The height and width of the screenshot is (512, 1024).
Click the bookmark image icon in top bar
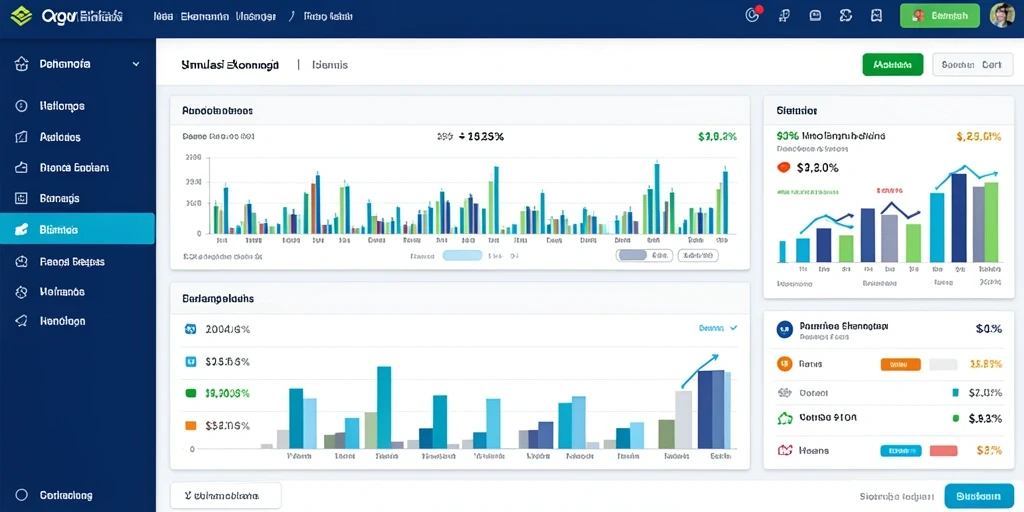coord(876,16)
